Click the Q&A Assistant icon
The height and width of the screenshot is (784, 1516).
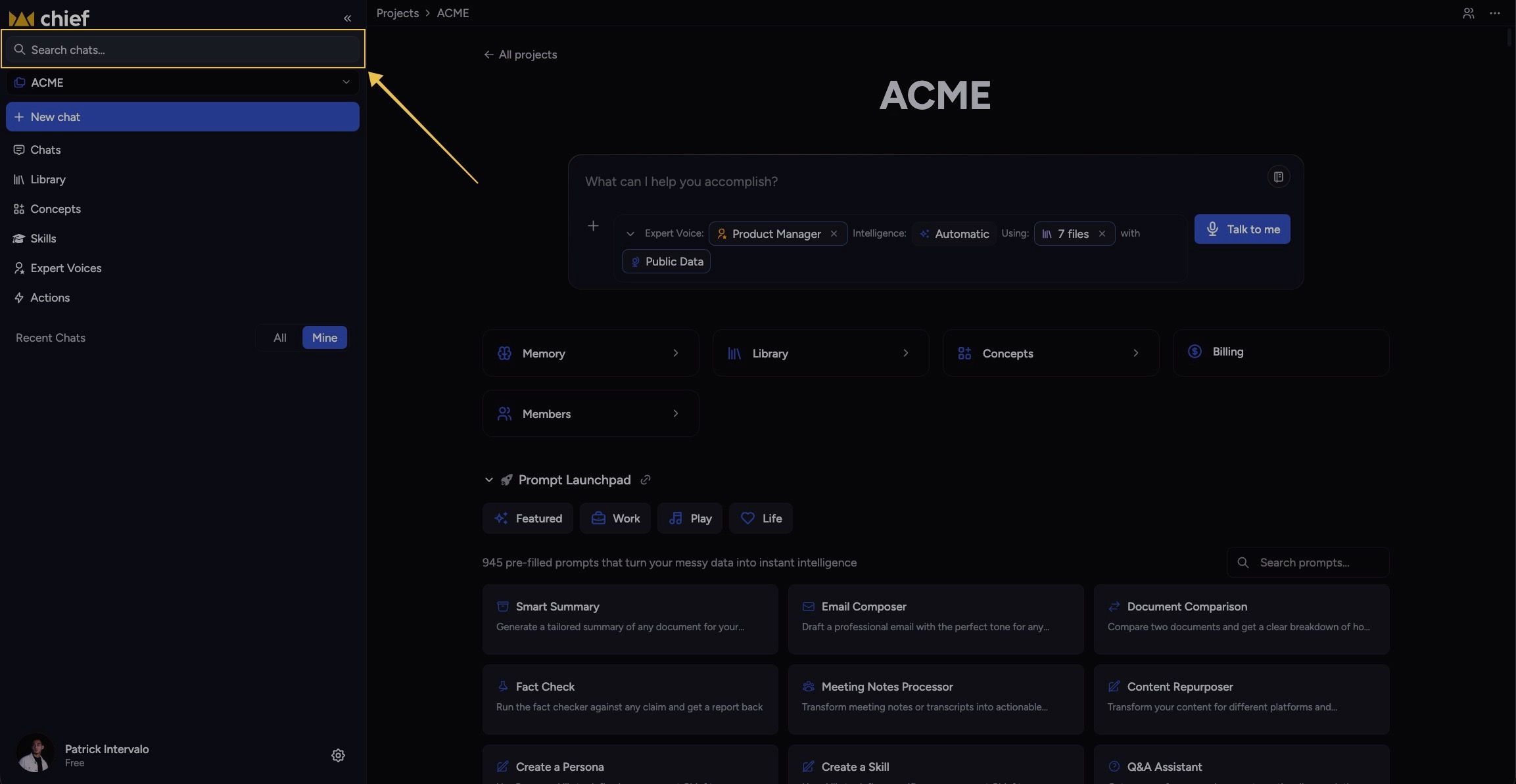pyautogui.click(x=1114, y=767)
